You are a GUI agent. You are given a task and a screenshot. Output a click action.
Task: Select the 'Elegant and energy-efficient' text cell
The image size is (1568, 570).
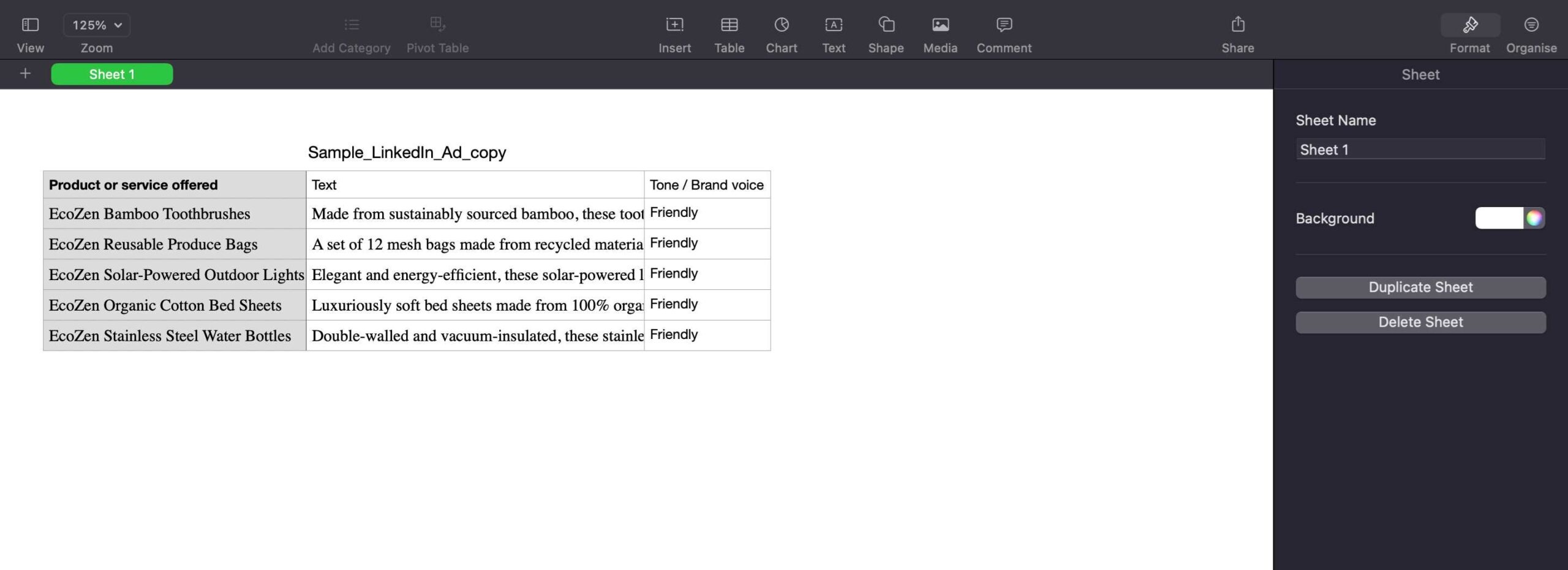(475, 275)
